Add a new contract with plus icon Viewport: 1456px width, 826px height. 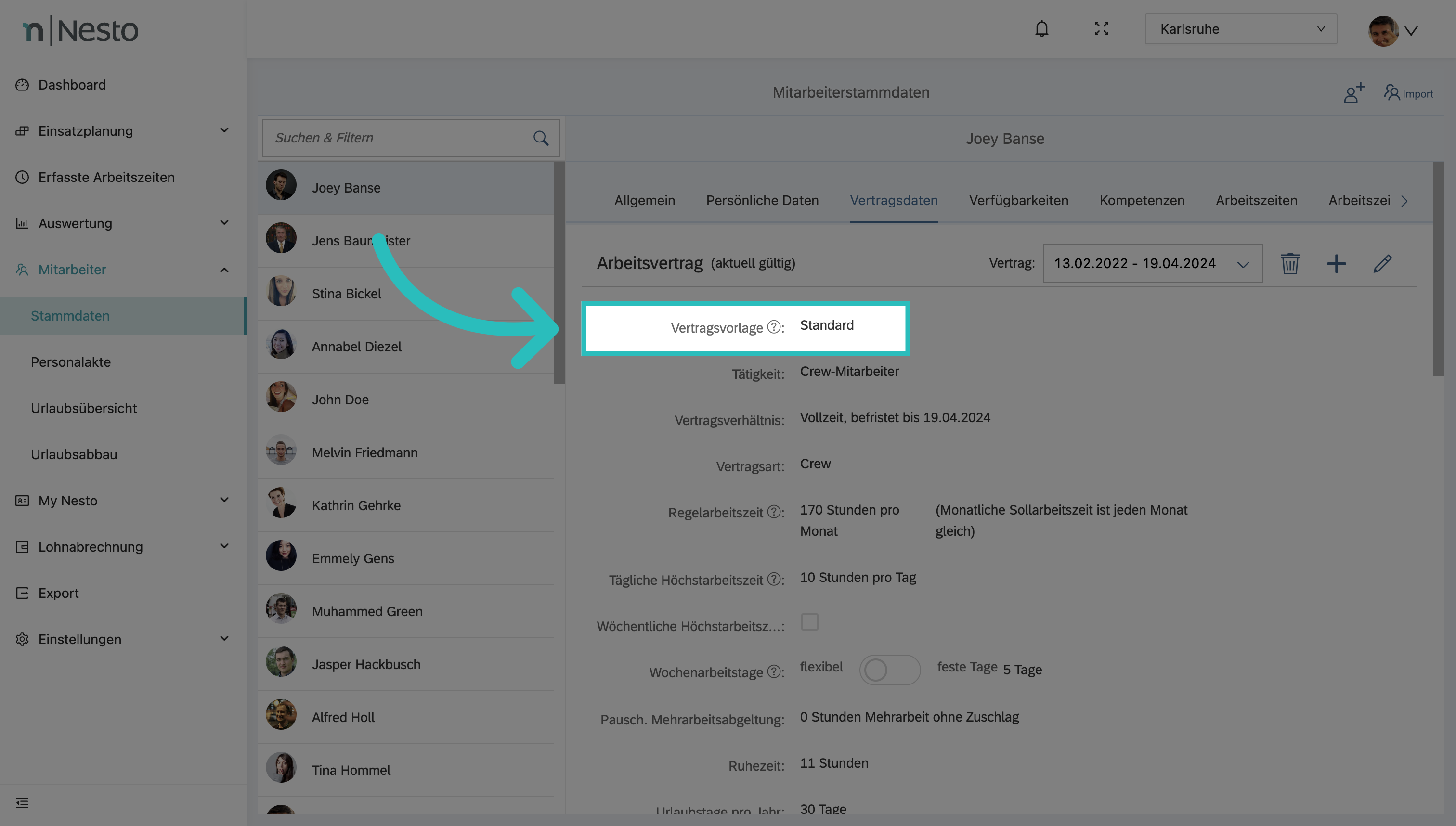tap(1336, 264)
